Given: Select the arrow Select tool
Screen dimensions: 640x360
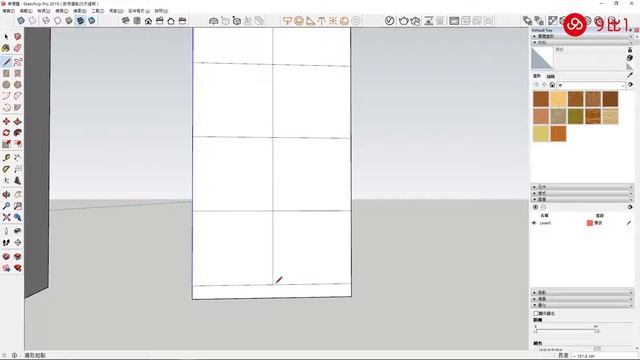Looking at the screenshot, I should (6, 37).
